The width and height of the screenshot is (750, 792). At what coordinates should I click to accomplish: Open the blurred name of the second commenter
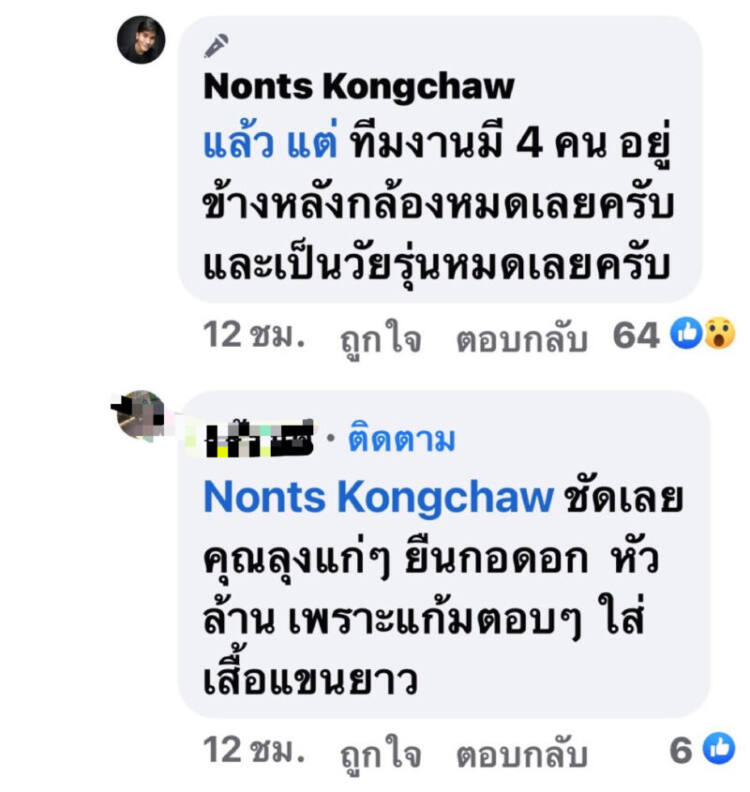259,438
